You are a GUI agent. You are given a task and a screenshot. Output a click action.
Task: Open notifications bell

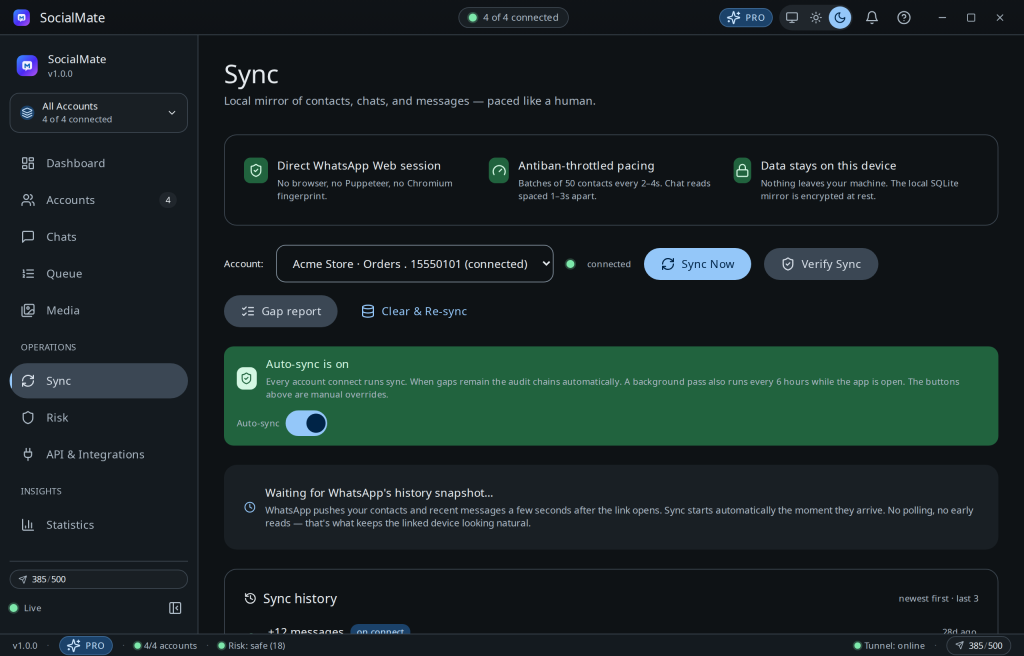[x=872, y=18]
